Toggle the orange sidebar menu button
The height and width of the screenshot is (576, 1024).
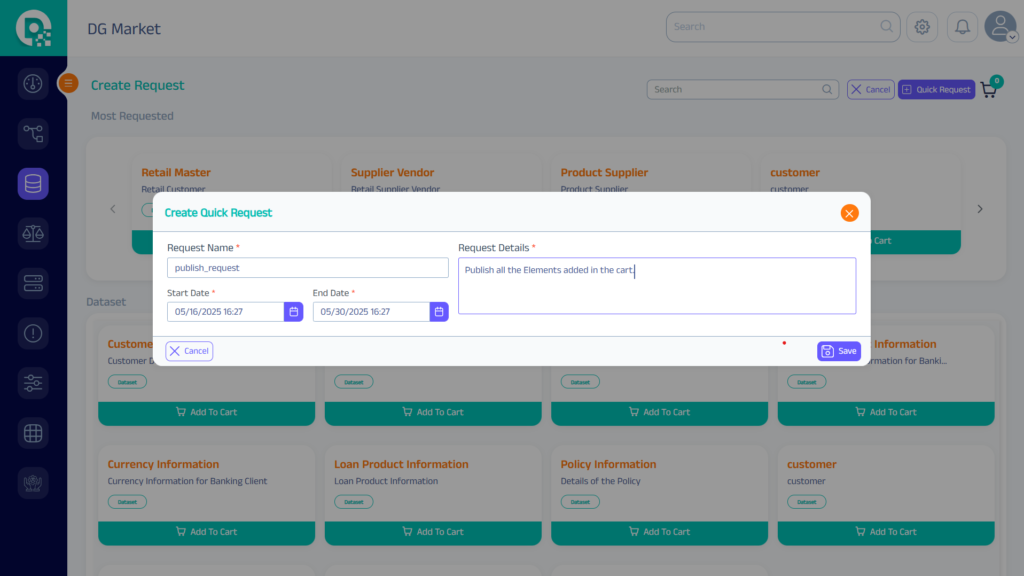coord(68,84)
